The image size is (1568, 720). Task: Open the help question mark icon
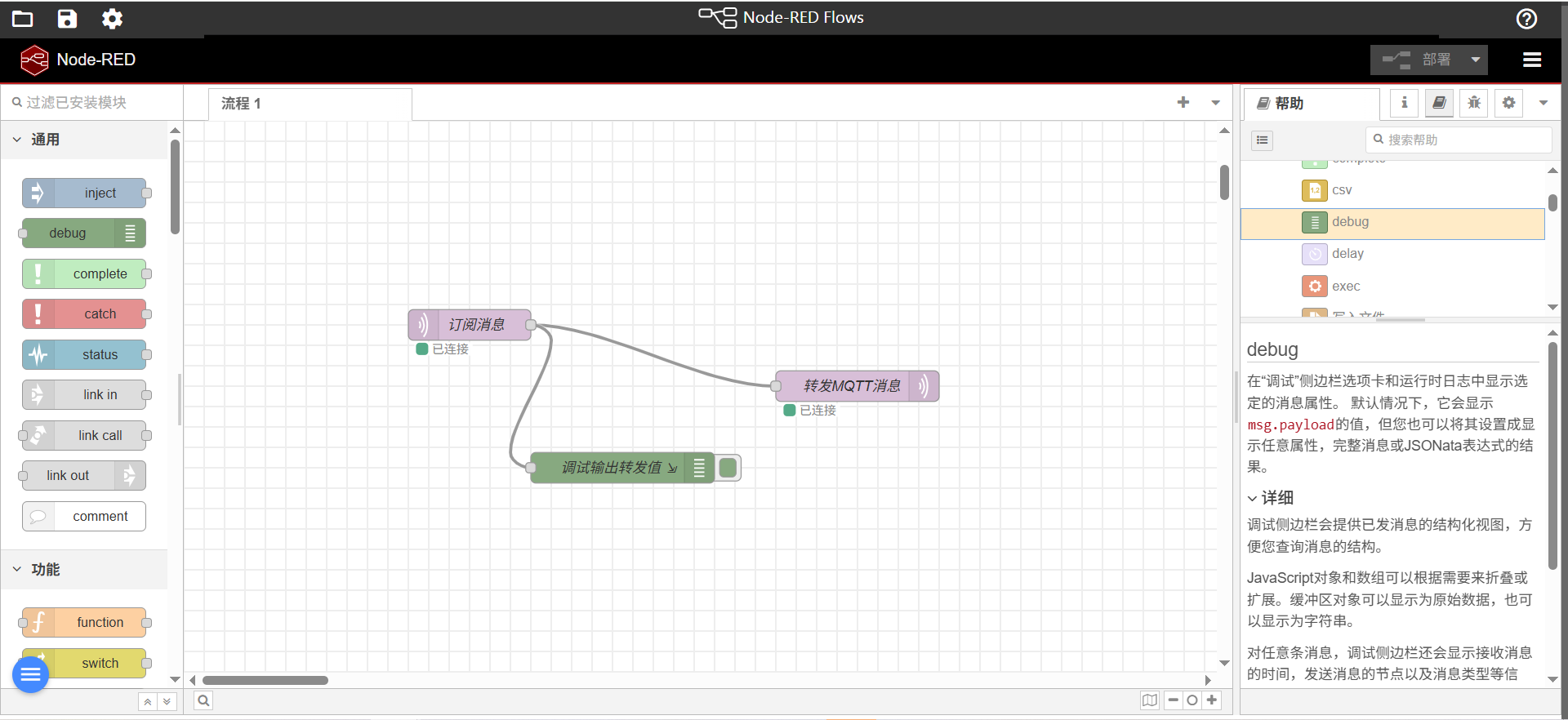1526,19
